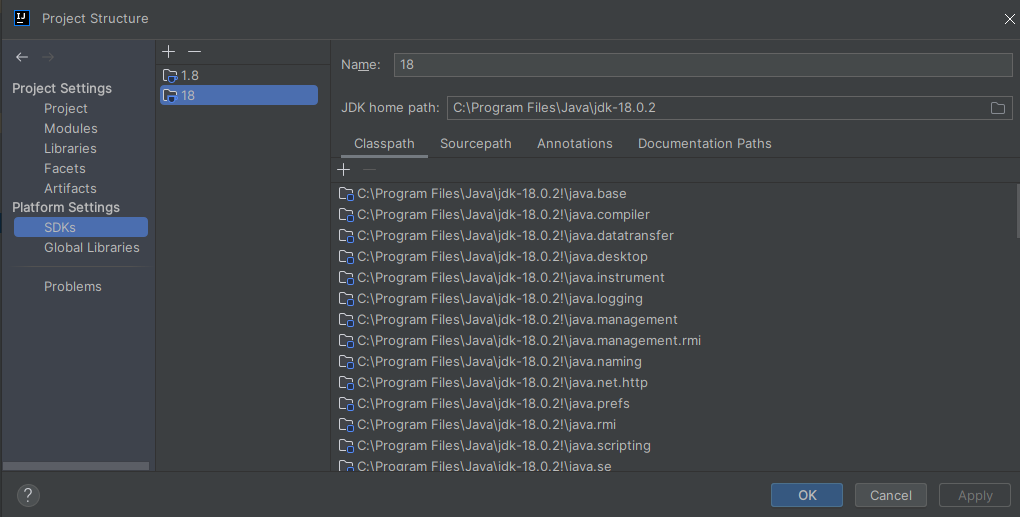1020x517 pixels.
Task: Open Artifacts settings page
Action: (x=70, y=189)
